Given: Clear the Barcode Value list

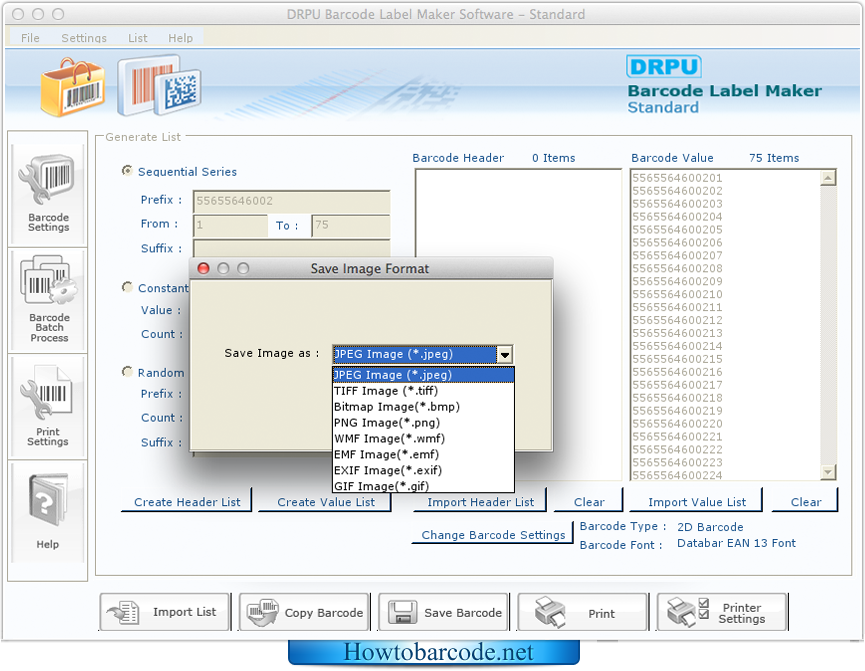Looking at the screenshot, I should coord(805,502).
